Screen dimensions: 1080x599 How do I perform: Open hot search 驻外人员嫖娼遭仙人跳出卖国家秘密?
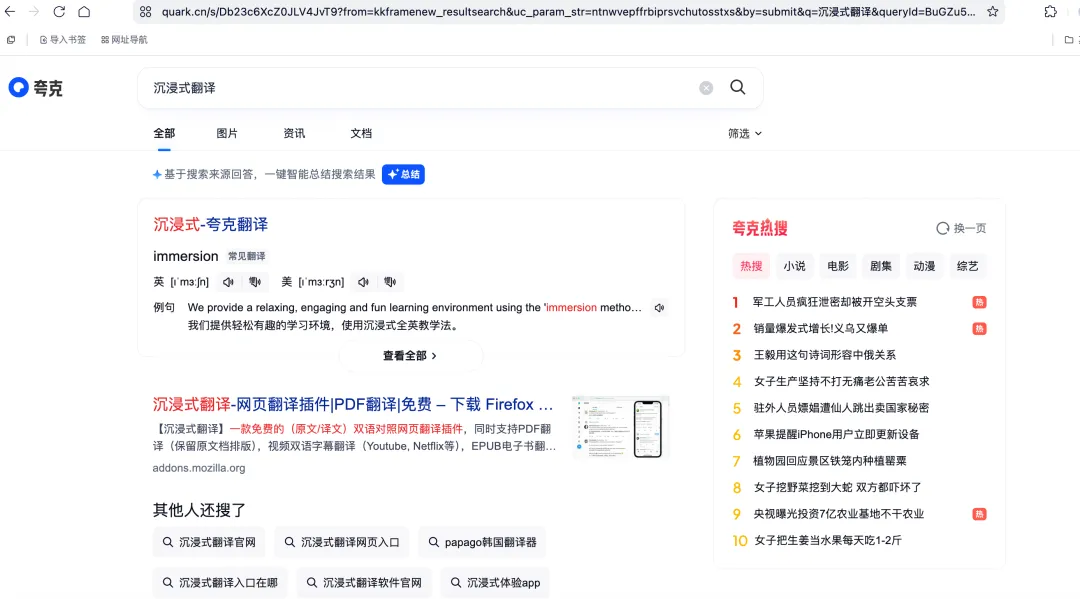click(841, 408)
